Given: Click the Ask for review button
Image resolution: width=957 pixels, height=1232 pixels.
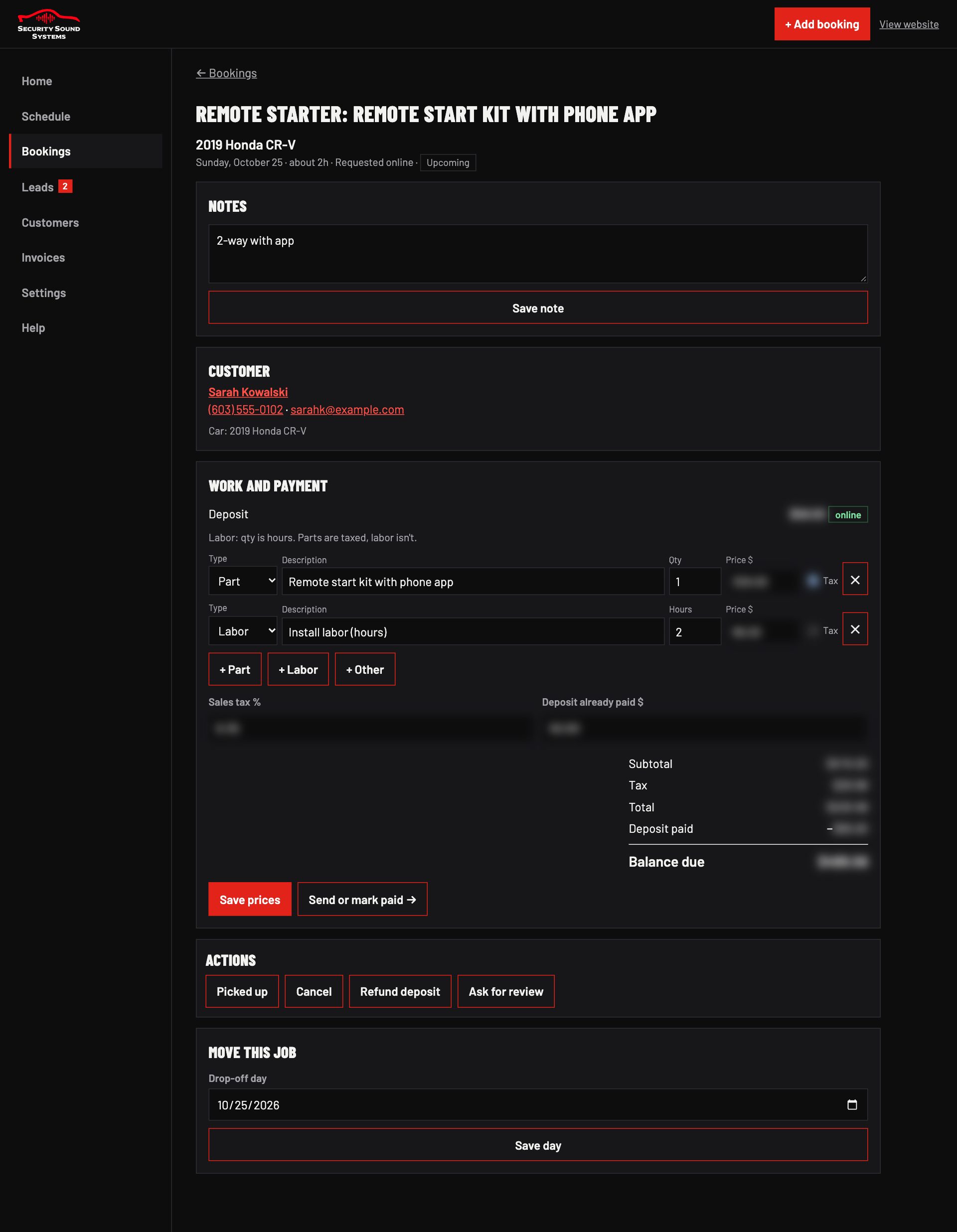Looking at the screenshot, I should point(505,991).
